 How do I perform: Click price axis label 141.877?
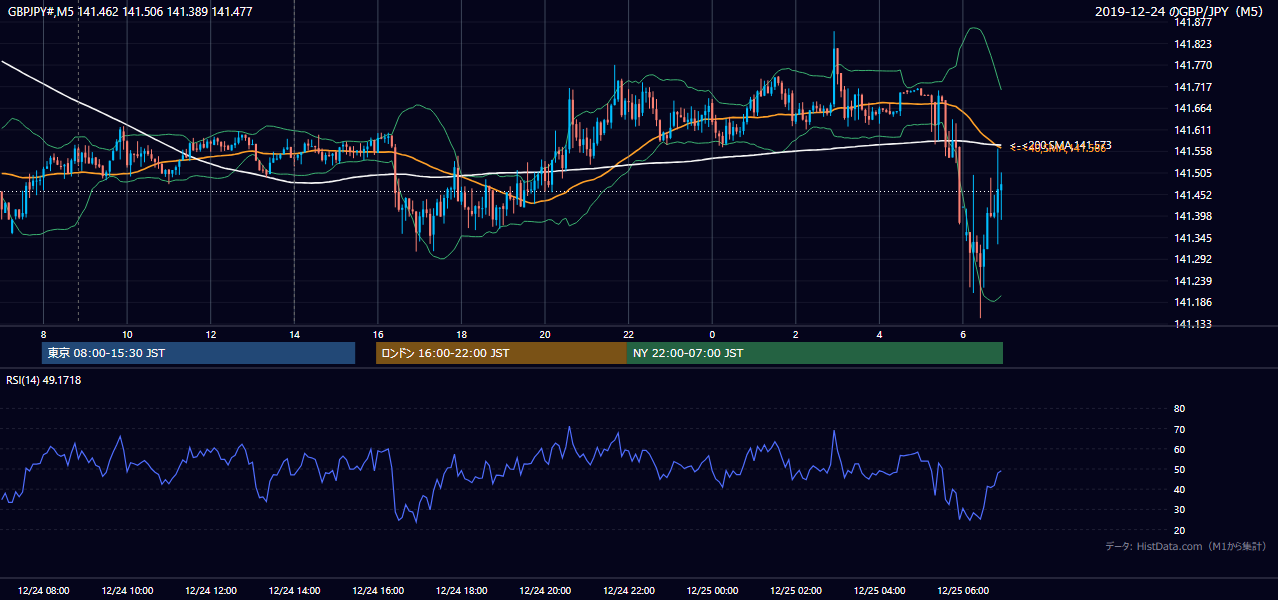click(1193, 22)
